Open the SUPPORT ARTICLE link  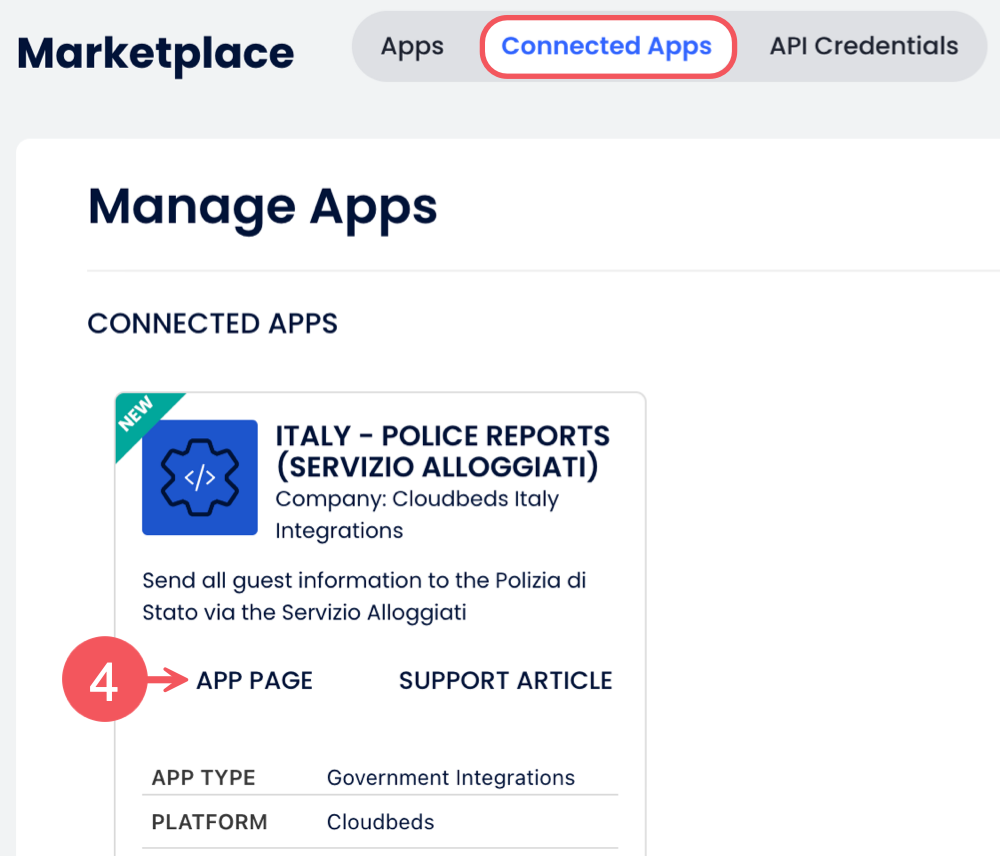505,680
